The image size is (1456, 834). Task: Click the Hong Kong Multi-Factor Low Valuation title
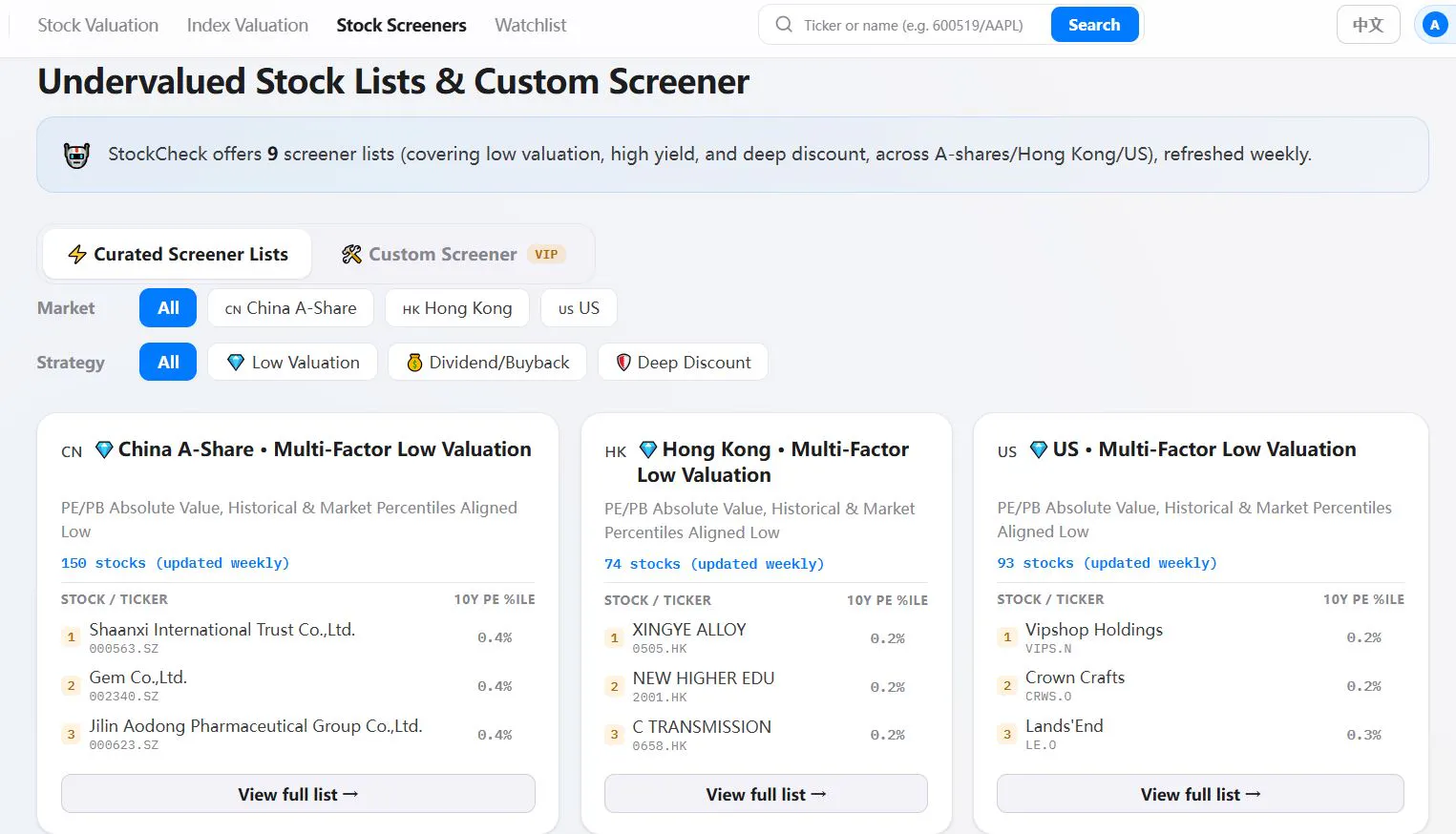coord(773,462)
